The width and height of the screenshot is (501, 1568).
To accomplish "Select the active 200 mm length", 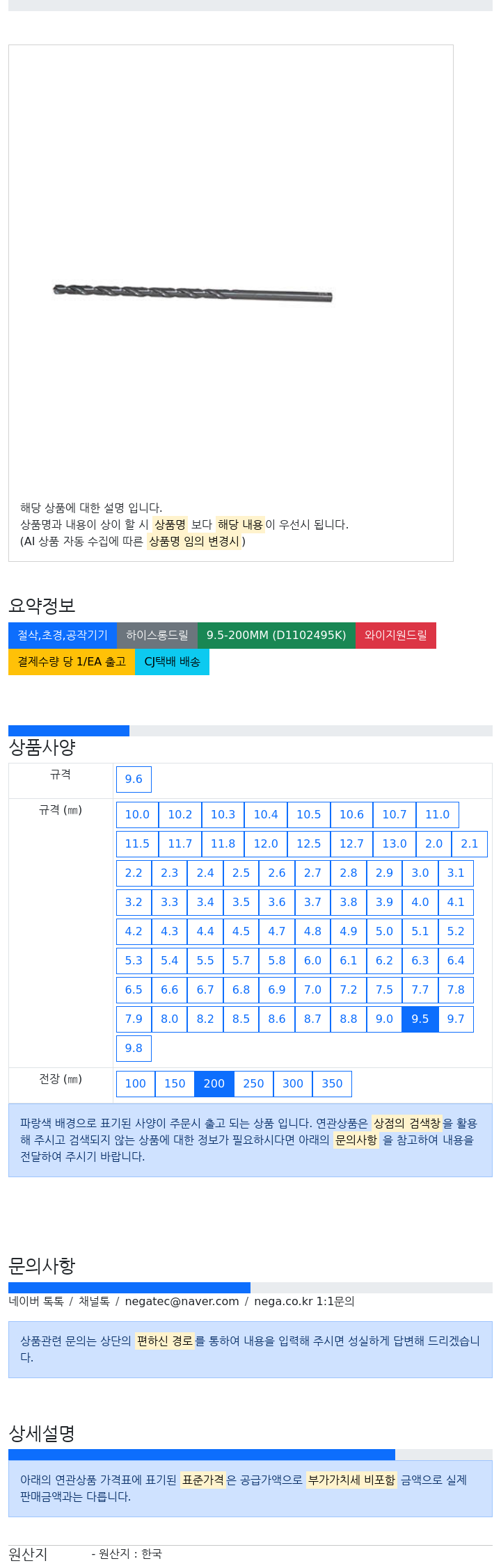I will pos(214,1084).
